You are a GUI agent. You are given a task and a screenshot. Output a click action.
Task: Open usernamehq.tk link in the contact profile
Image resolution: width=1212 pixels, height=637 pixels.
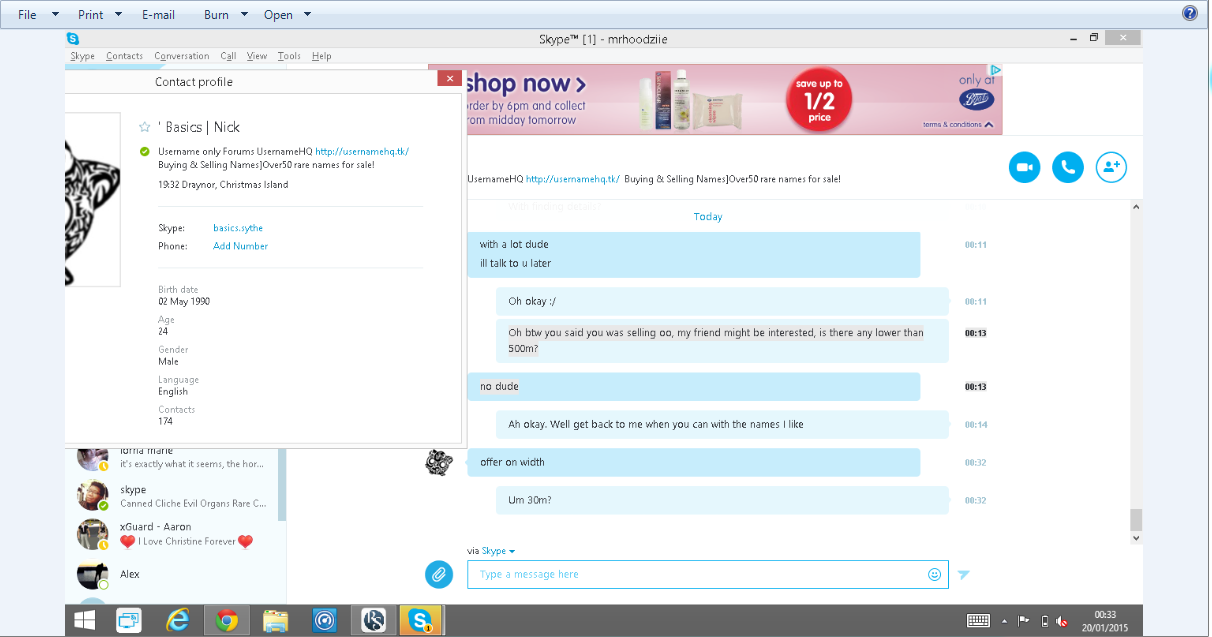click(x=362, y=152)
